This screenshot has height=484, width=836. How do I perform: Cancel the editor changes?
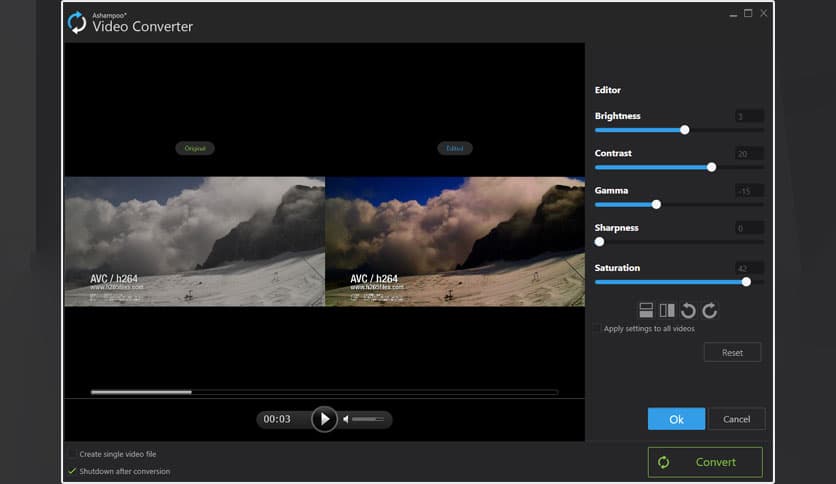coord(736,419)
